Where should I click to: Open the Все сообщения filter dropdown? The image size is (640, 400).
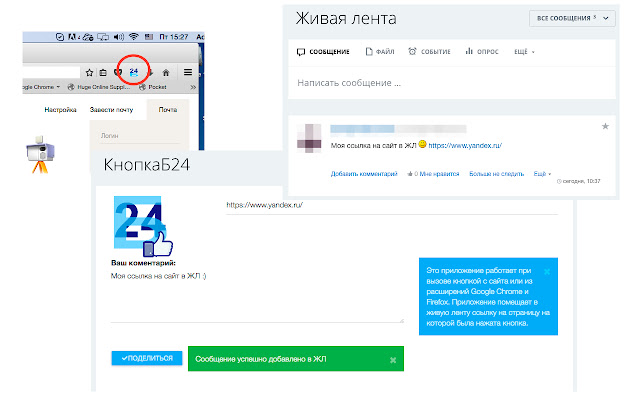(572, 18)
